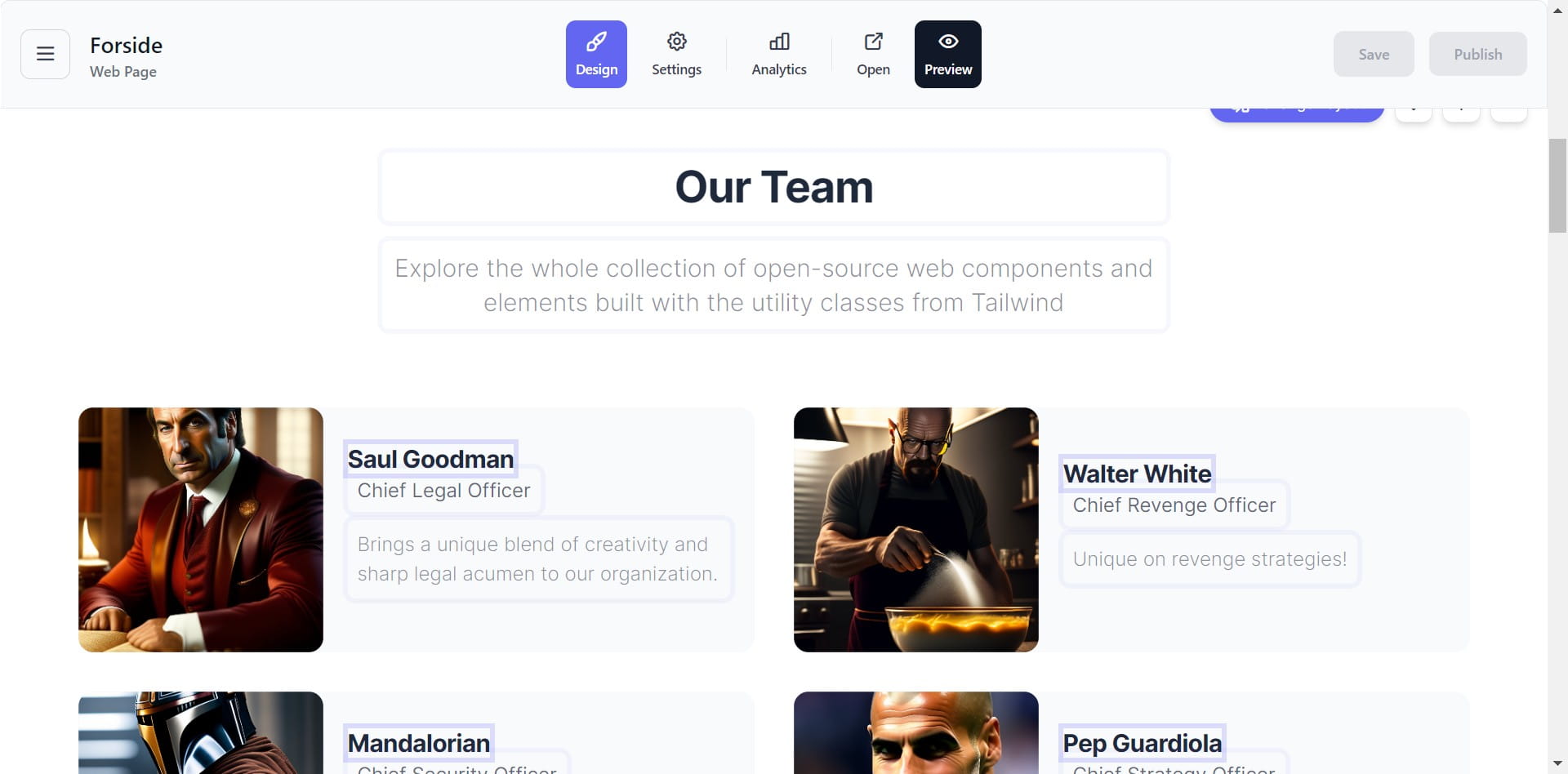Edit the Unique on revenge strategies text
The height and width of the screenshot is (774, 1568).
click(1209, 559)
